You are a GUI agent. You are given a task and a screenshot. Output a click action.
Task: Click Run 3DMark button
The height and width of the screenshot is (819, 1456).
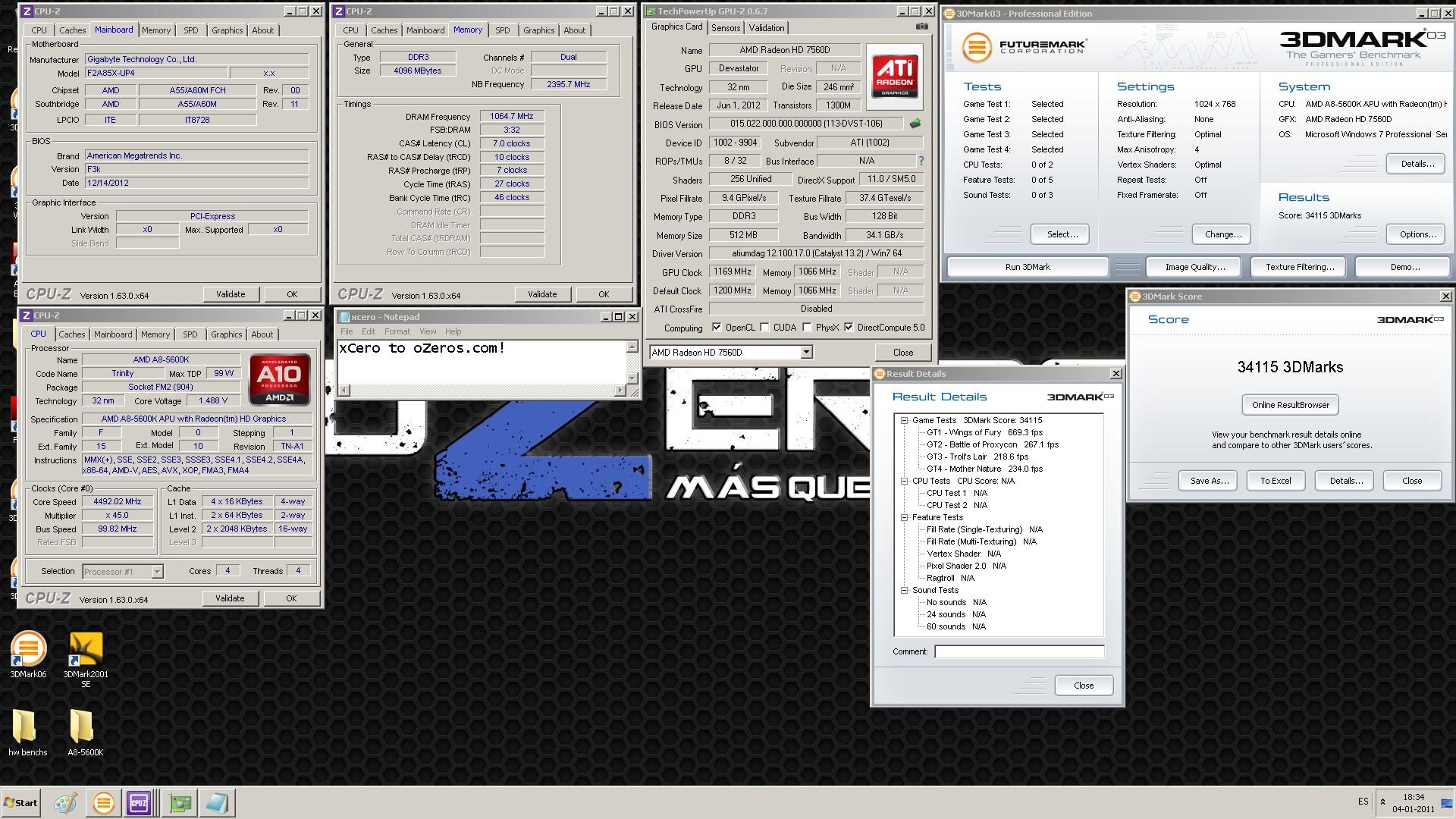pos(1028,267)
